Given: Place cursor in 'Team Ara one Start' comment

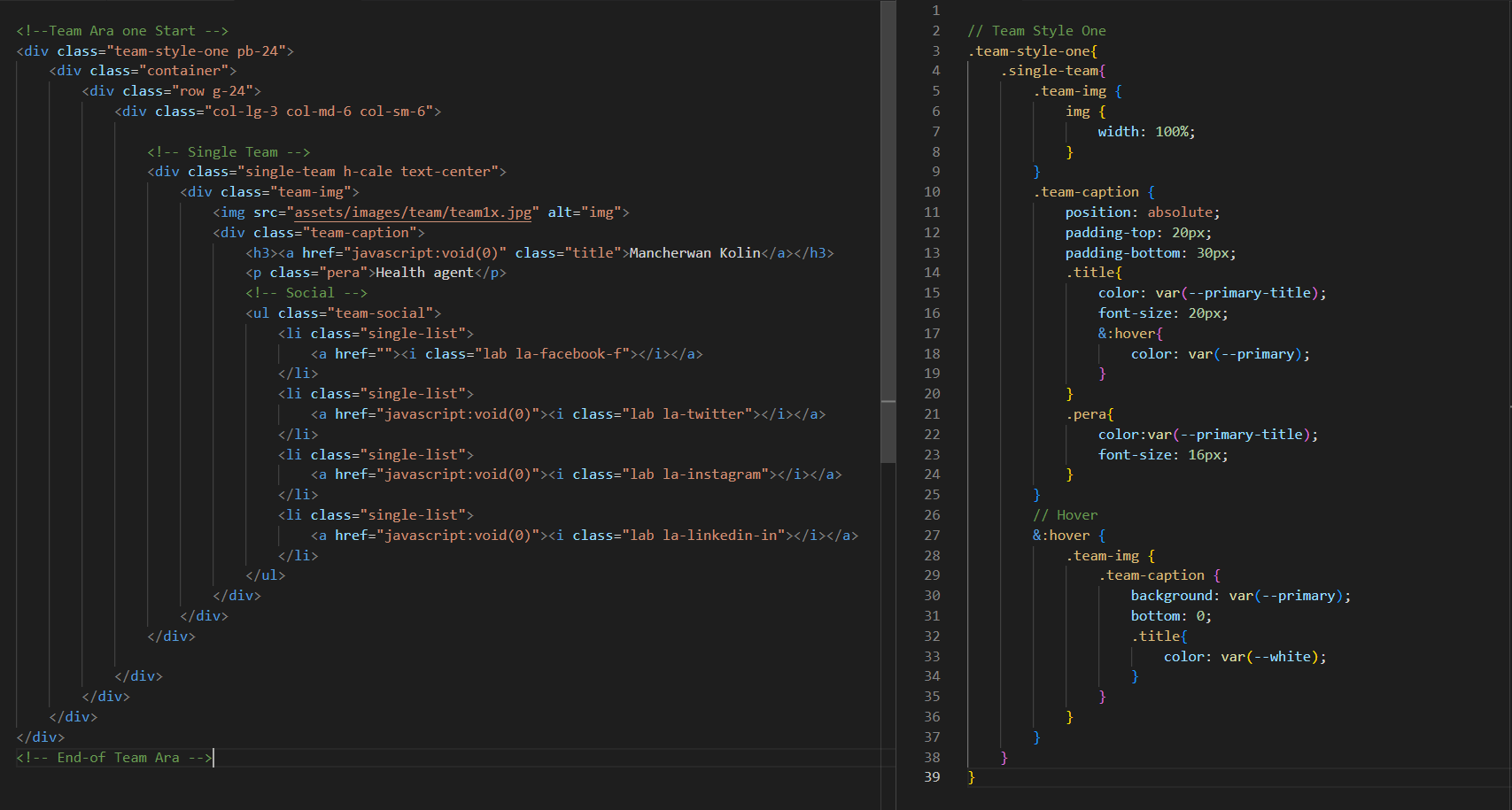Looking at the screenshot, I should point(122,31).
